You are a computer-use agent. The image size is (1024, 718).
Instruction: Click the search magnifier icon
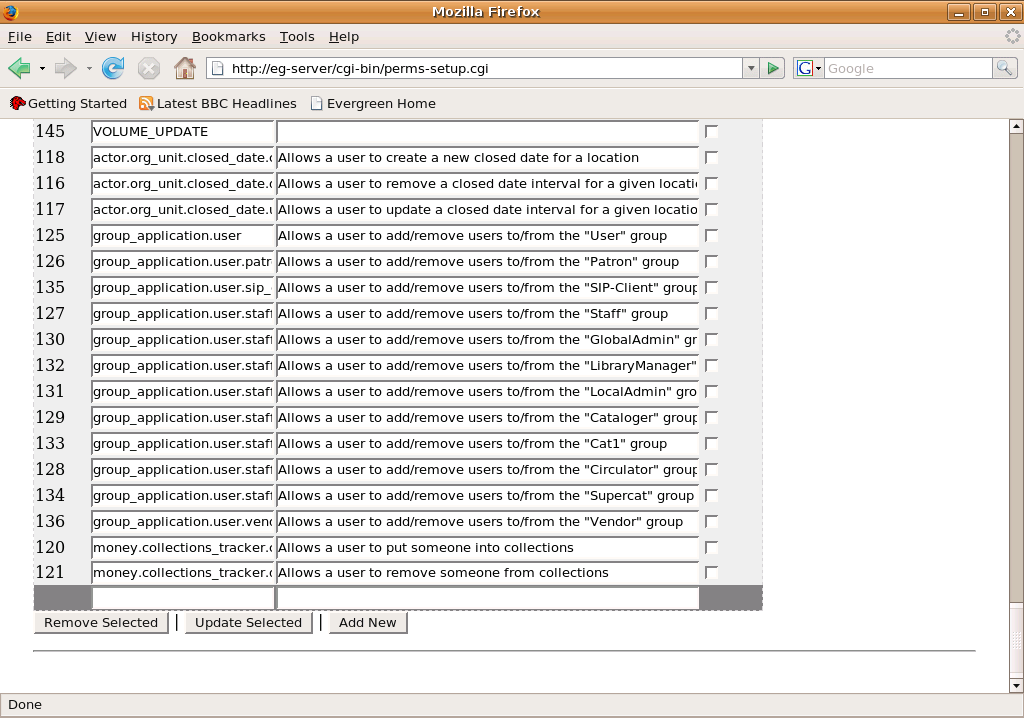1004,68
